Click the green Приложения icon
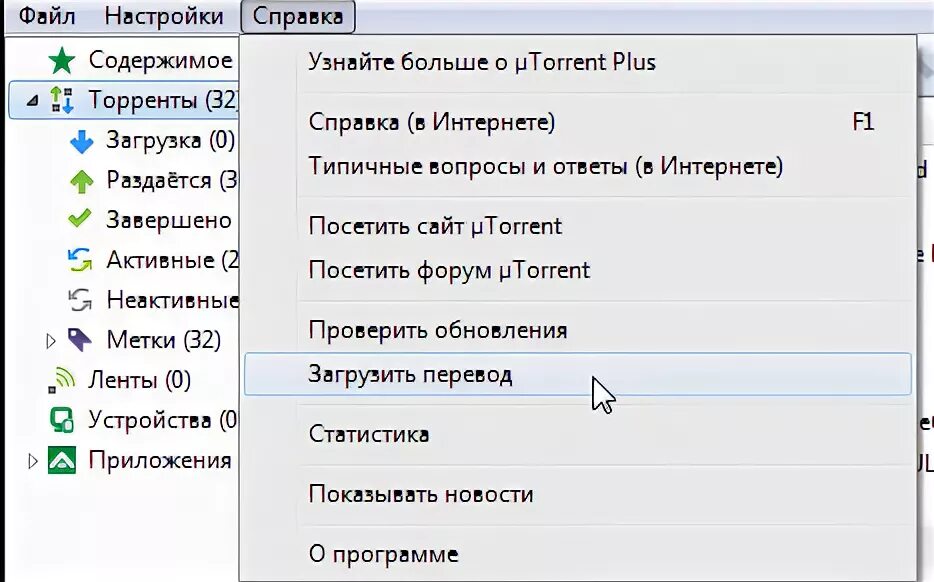 coord(62,460)
